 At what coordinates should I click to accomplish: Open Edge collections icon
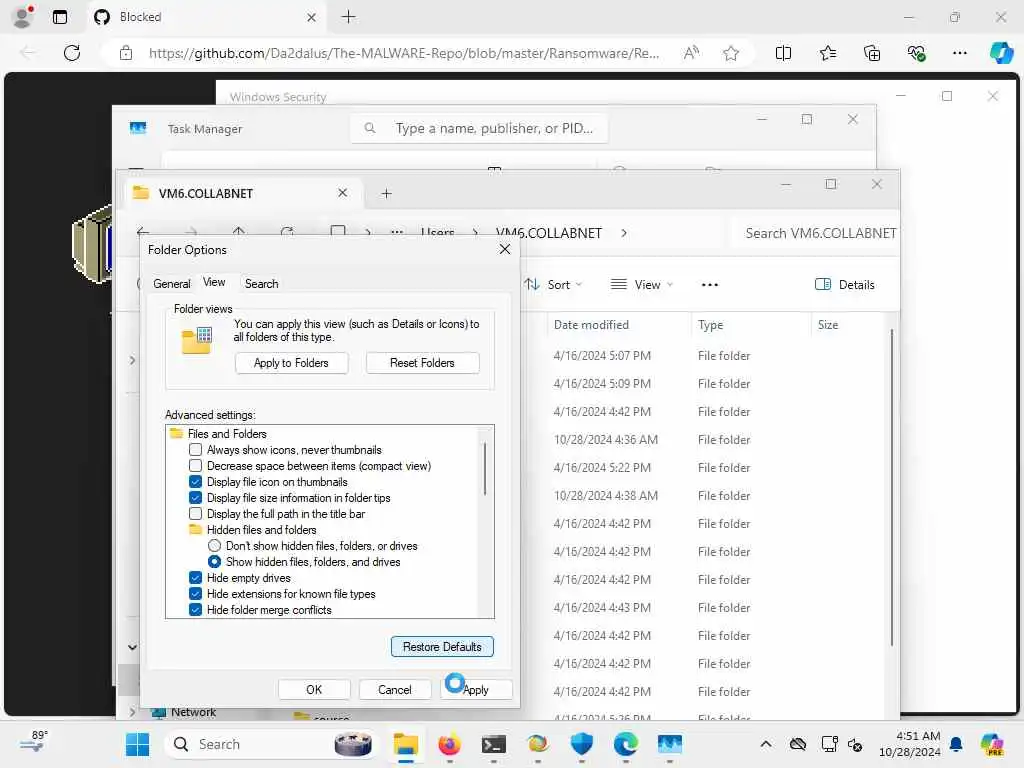point(872,53)
